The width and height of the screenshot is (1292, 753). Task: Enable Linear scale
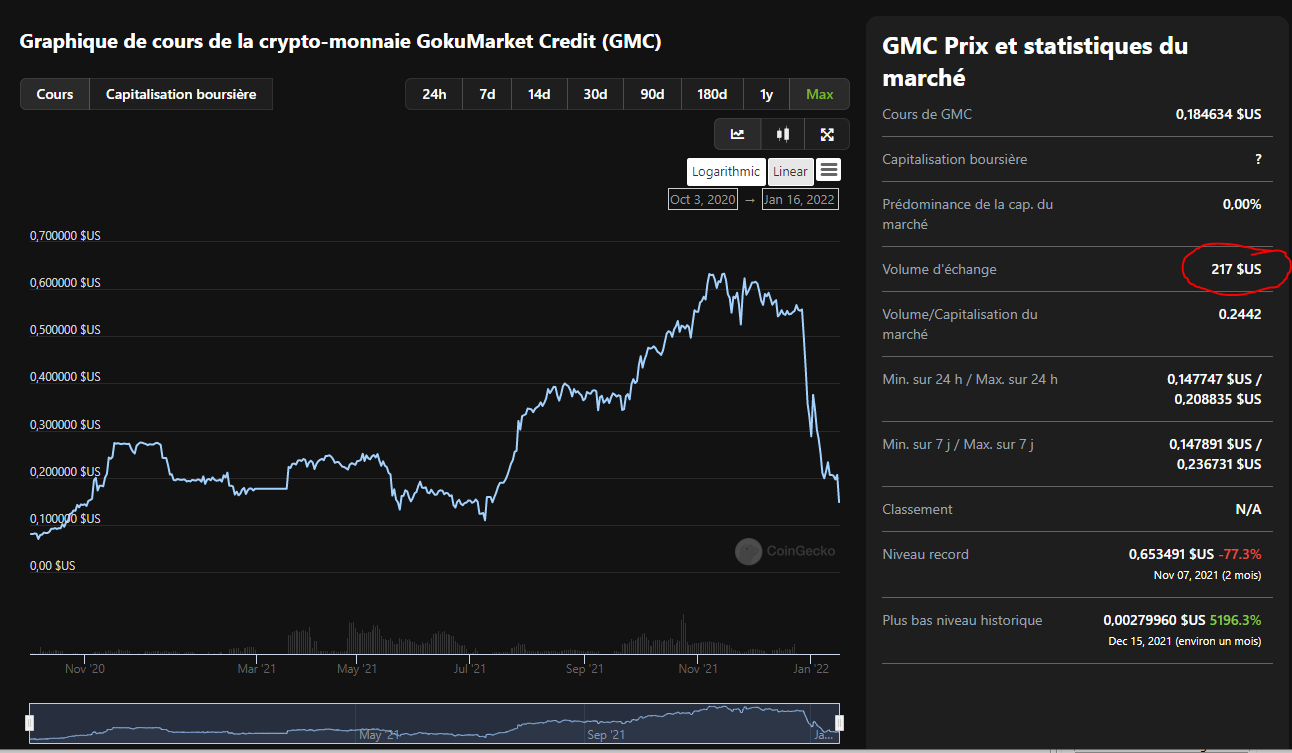pos(790,171)
